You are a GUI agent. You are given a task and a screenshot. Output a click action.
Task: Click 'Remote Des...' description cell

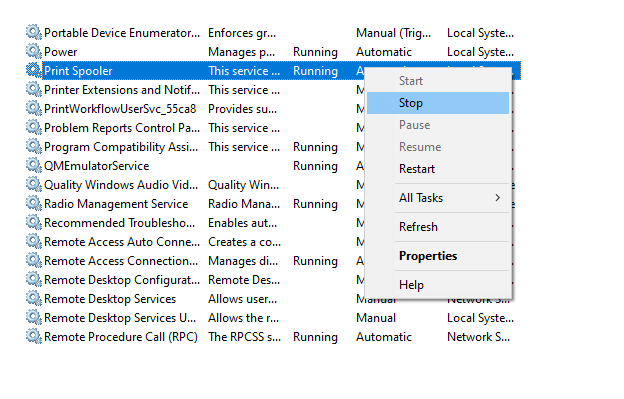244,280
